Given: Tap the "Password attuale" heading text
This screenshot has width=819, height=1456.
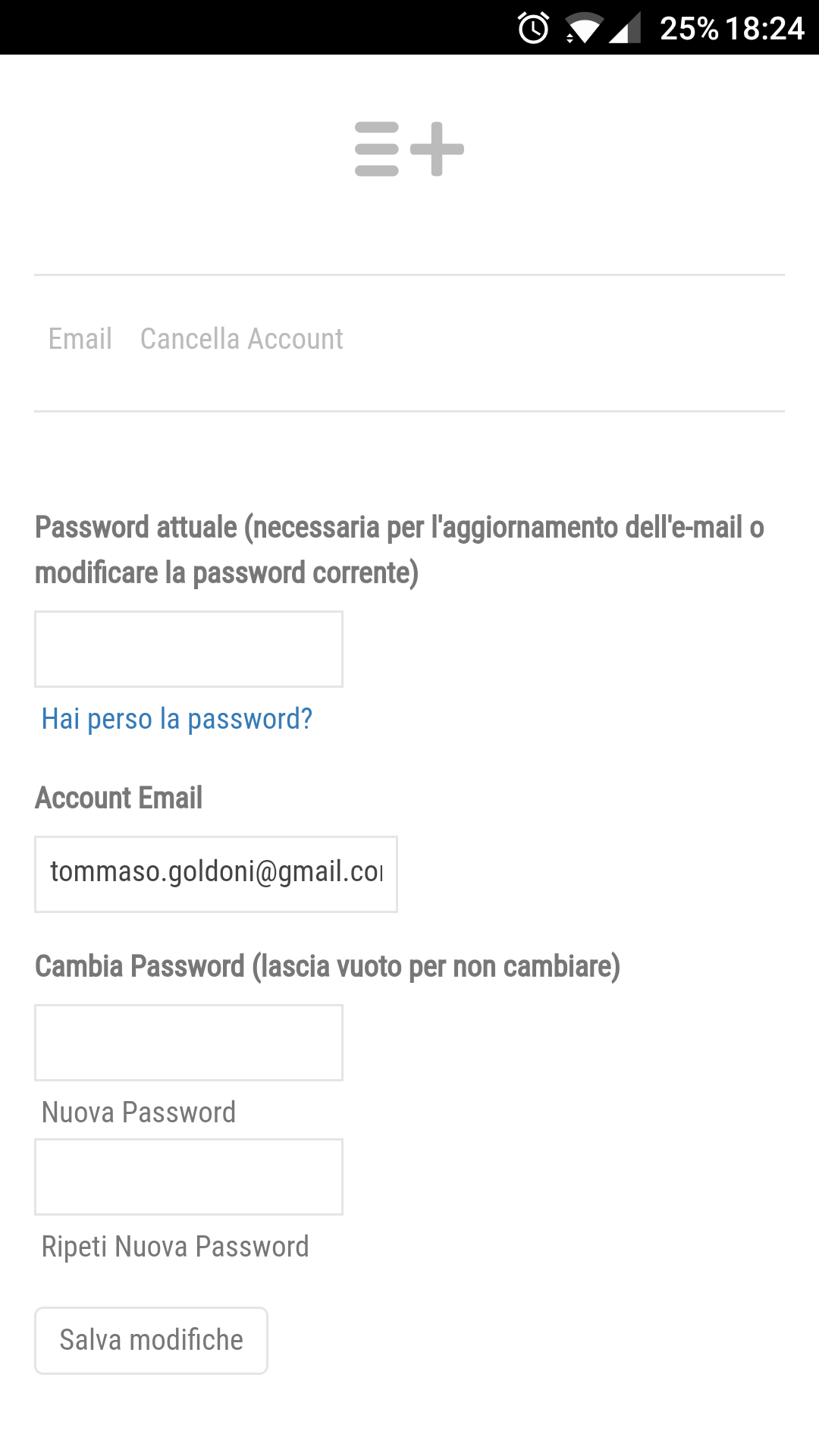Looking at the screenshot, I should (400, 550).
